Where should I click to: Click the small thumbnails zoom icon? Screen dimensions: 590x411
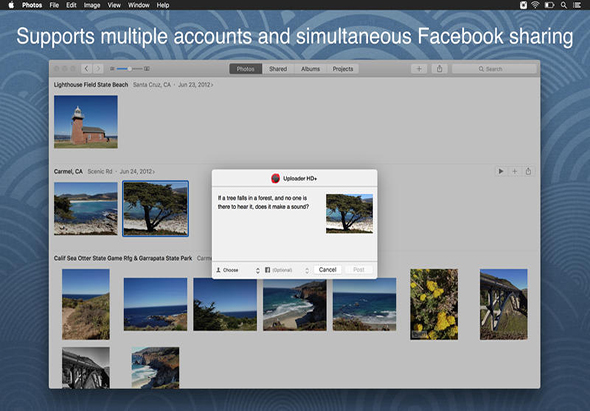pos(112,68)
